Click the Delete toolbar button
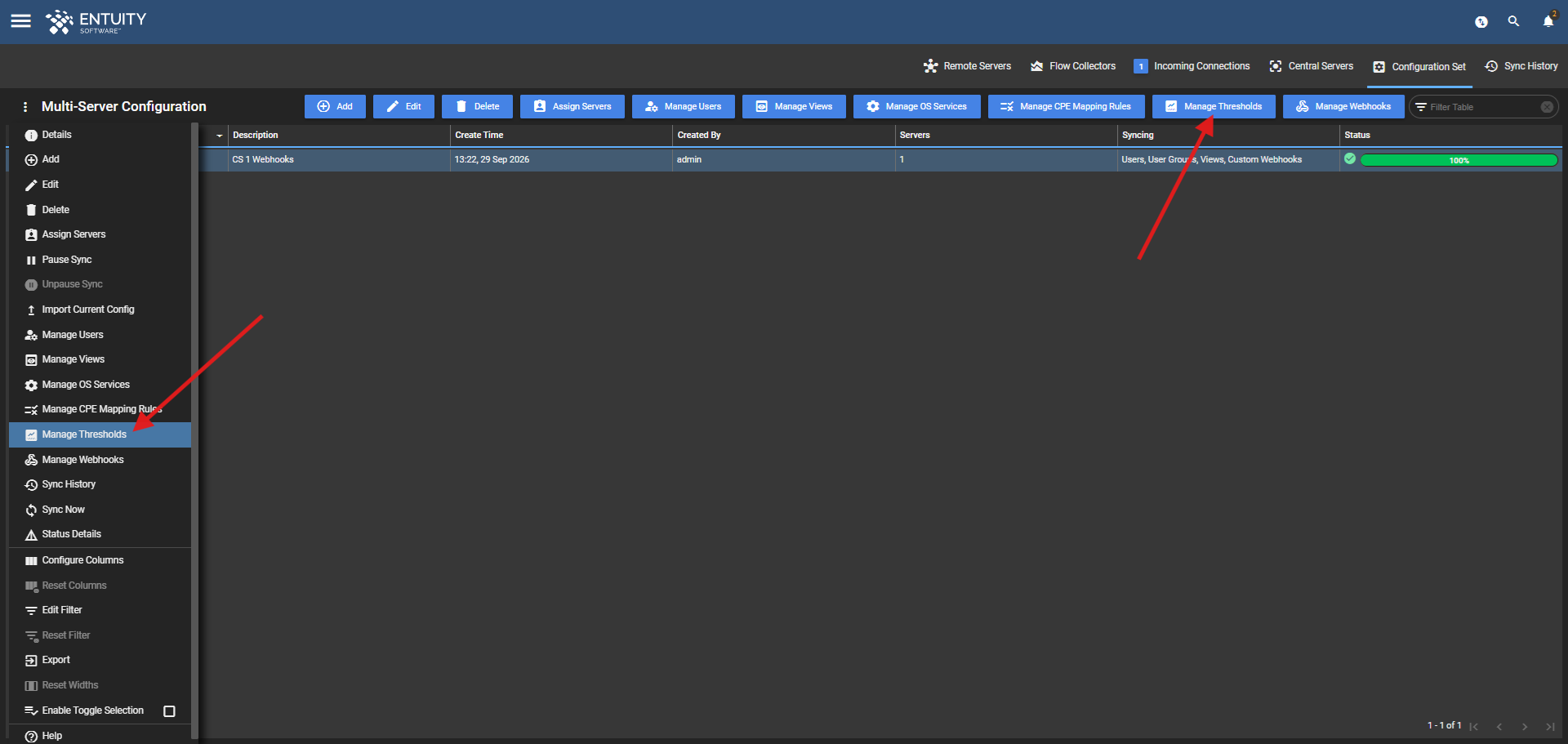The image size is (1568, 744). (x=477, y=107)
